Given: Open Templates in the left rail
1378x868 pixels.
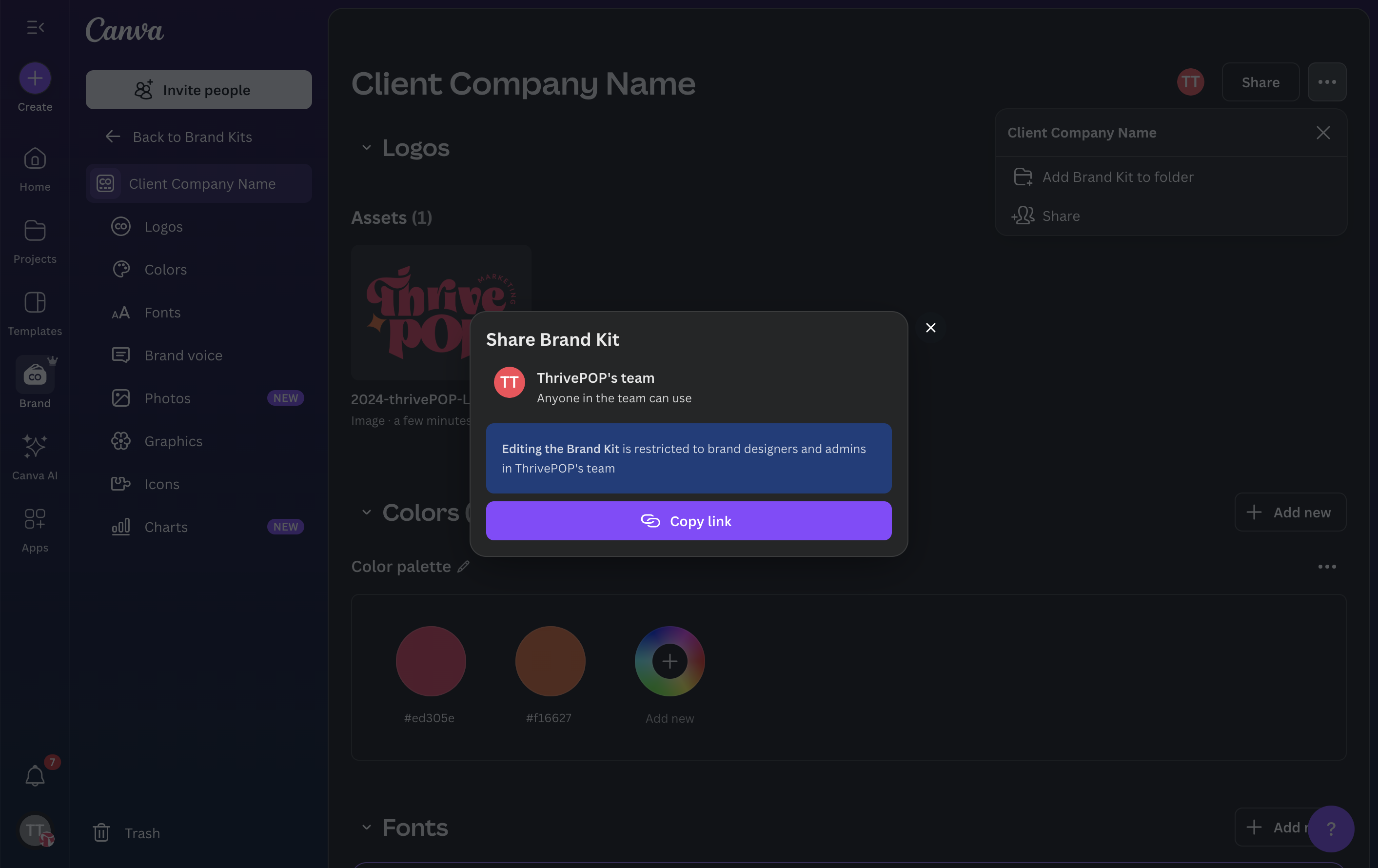Looking at the screenshot, I should [x=35, y=314].
